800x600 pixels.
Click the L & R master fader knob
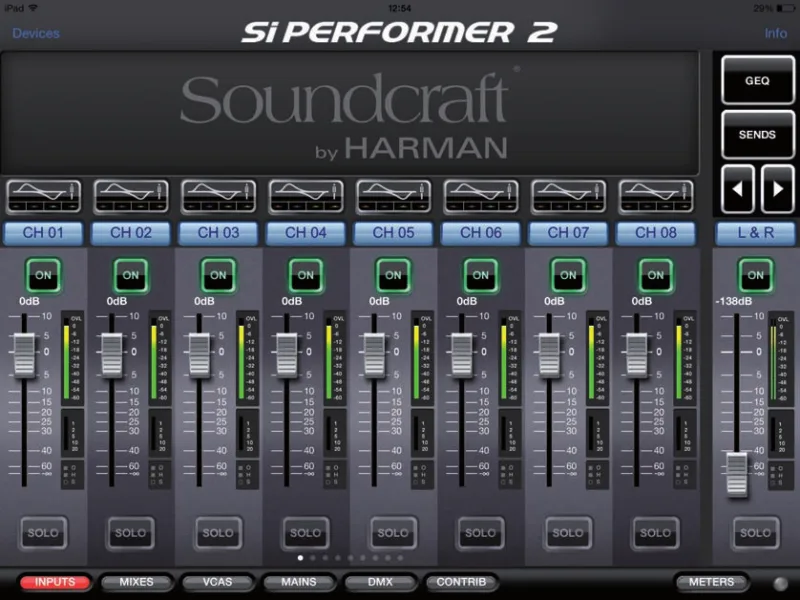coord(737,474)
